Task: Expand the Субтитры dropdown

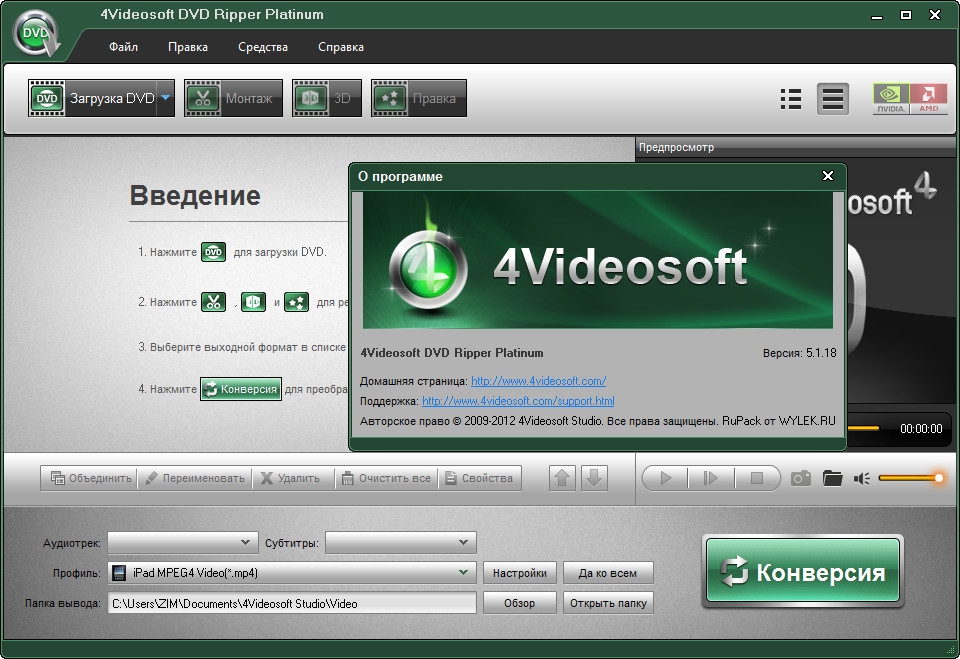Action: tap(400, 543)
